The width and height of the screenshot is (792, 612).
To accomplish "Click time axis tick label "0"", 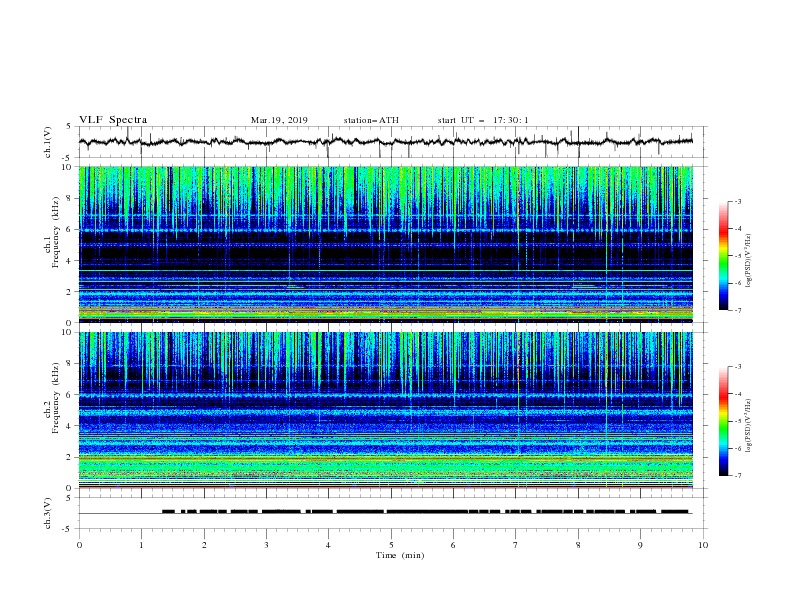I will [79, 545].
